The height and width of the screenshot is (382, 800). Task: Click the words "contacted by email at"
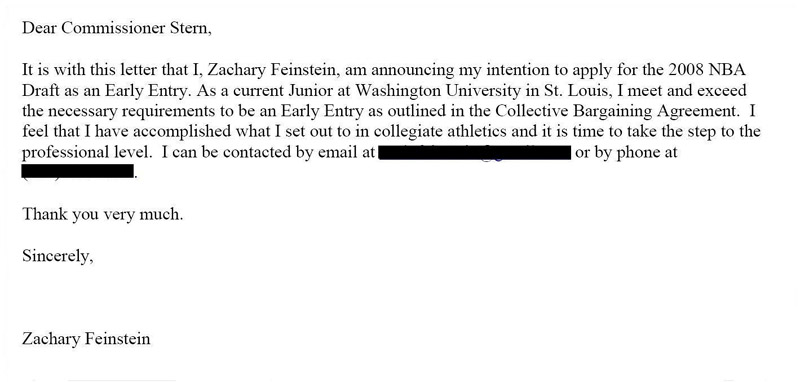[x=298, y=152]
